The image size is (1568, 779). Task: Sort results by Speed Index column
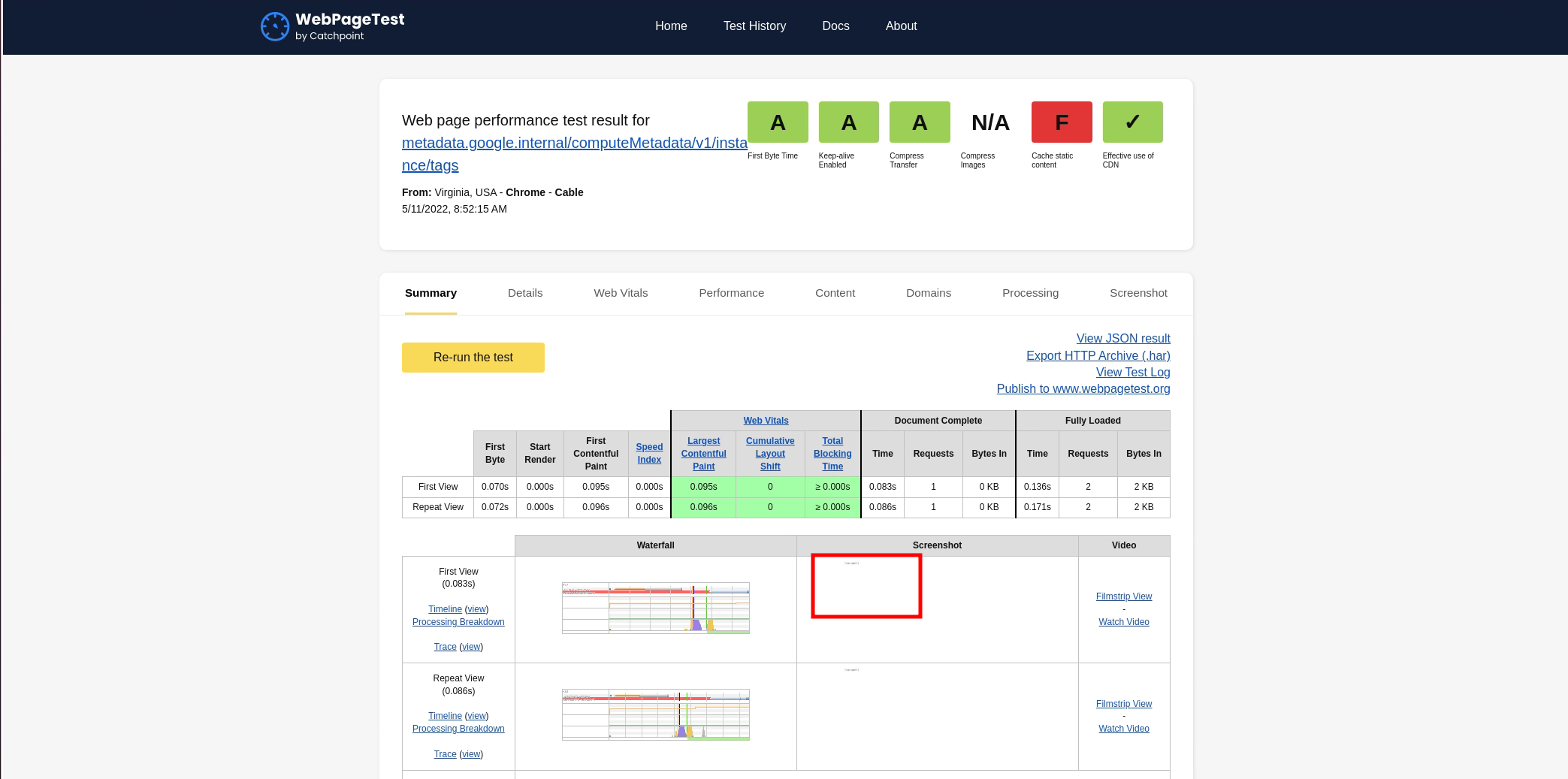[x=648, y=453]
